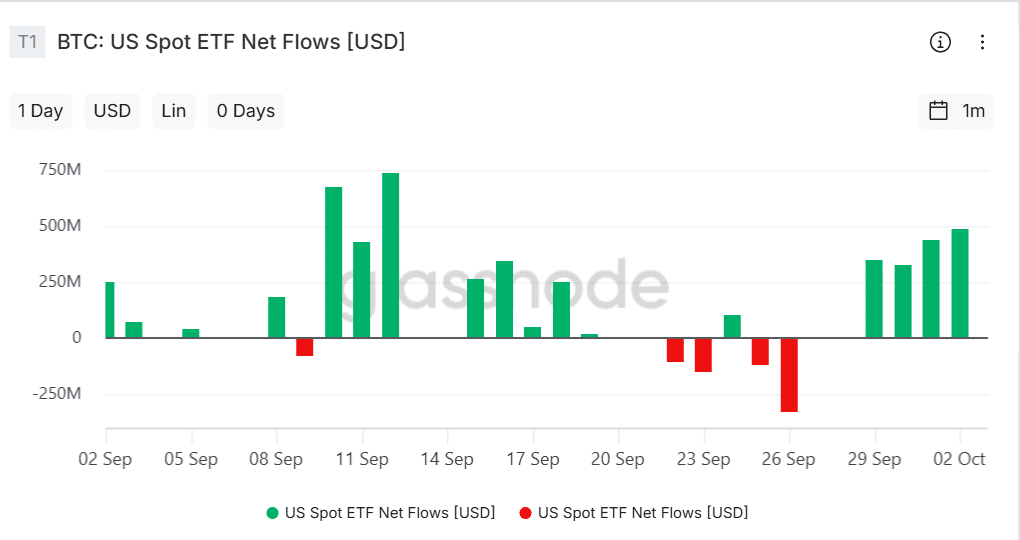Select the 1m time range button
This screenshot has width=1020, height=540.
click(x=973, y=111)
